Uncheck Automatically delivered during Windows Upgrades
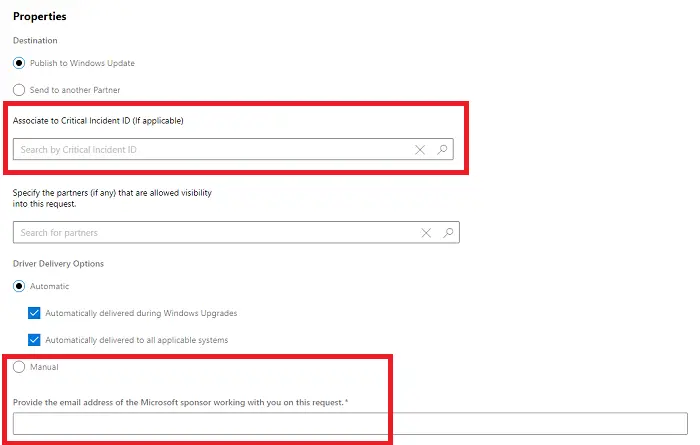The height and width of the screenshot is (445, 700). pyautogui.click(x=34, y=313)
